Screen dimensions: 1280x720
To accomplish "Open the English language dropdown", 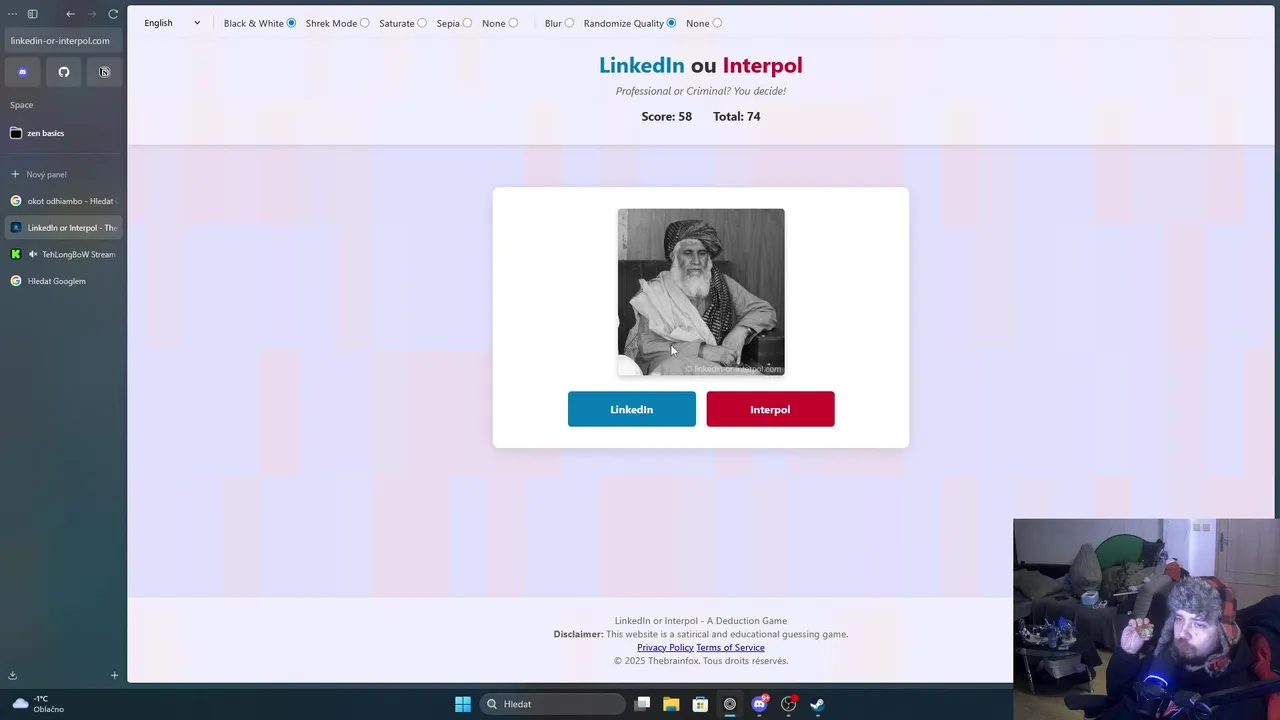I will tap(172, 23).
